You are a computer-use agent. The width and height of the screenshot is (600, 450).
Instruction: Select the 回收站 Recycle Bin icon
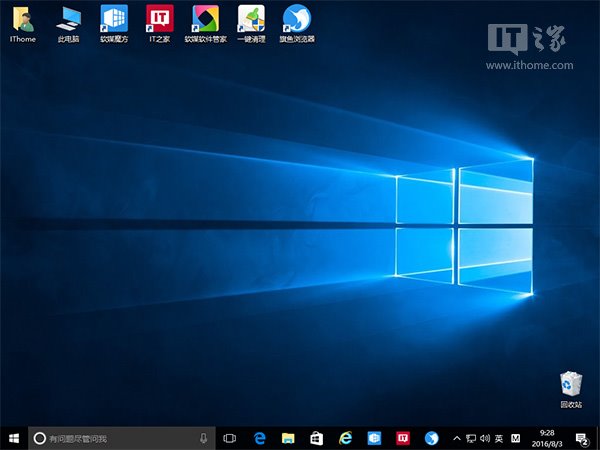point(571,389)
